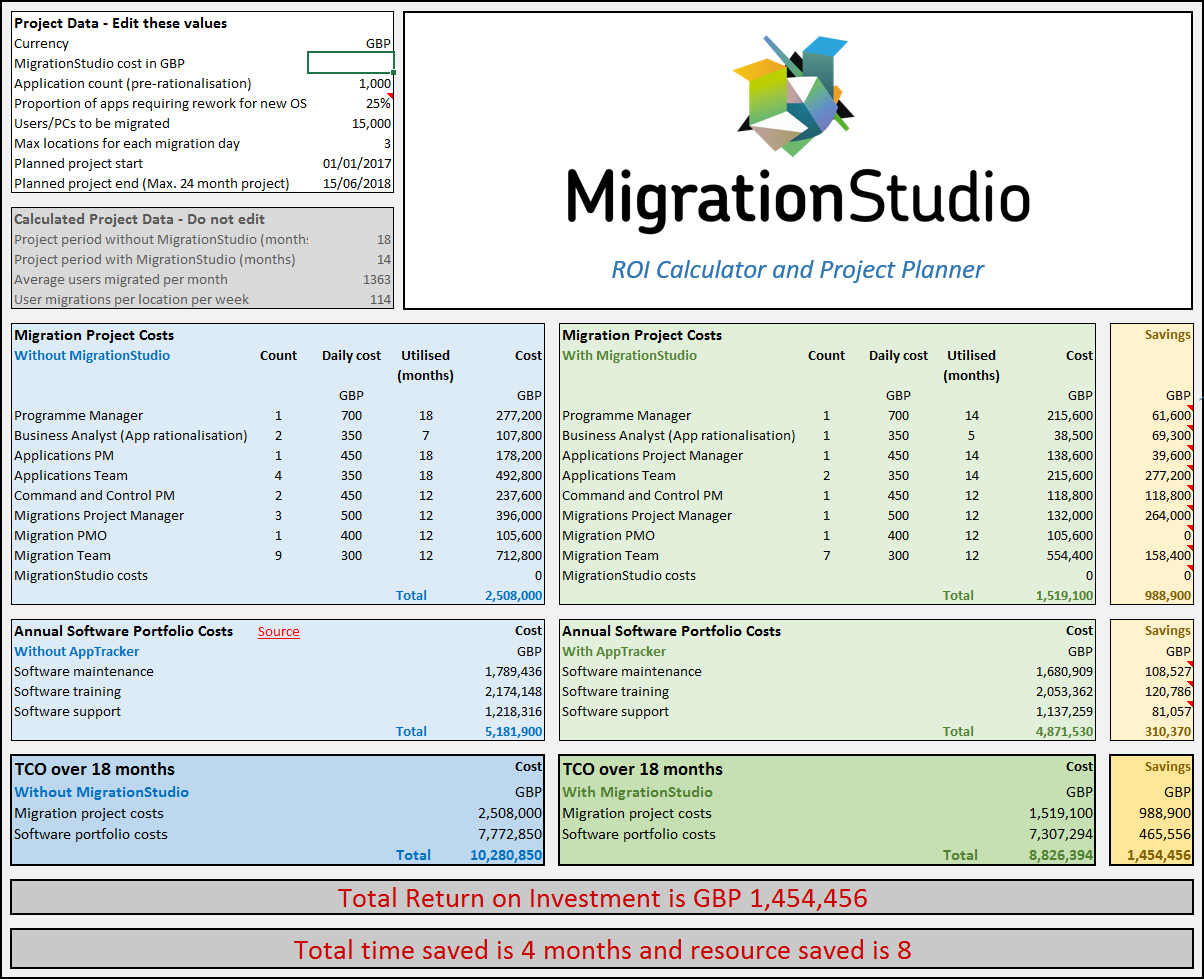The width and height of the screenshot is (1204, 979).
Task: Select TCO total 8,826,394 with MigrationStudio
Action: [x=1061, y=856]
